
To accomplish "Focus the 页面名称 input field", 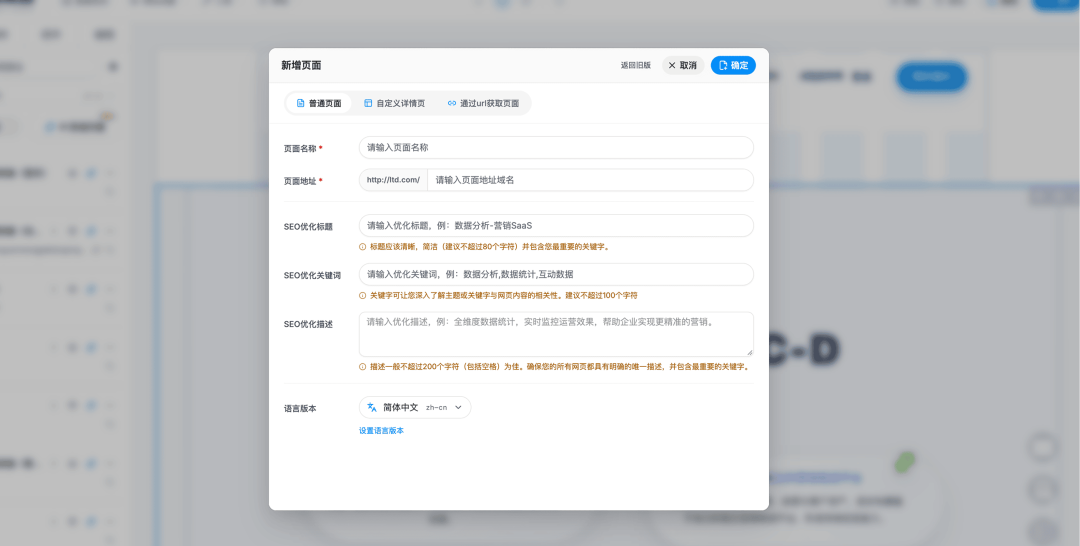I will (x=556, y=147).
